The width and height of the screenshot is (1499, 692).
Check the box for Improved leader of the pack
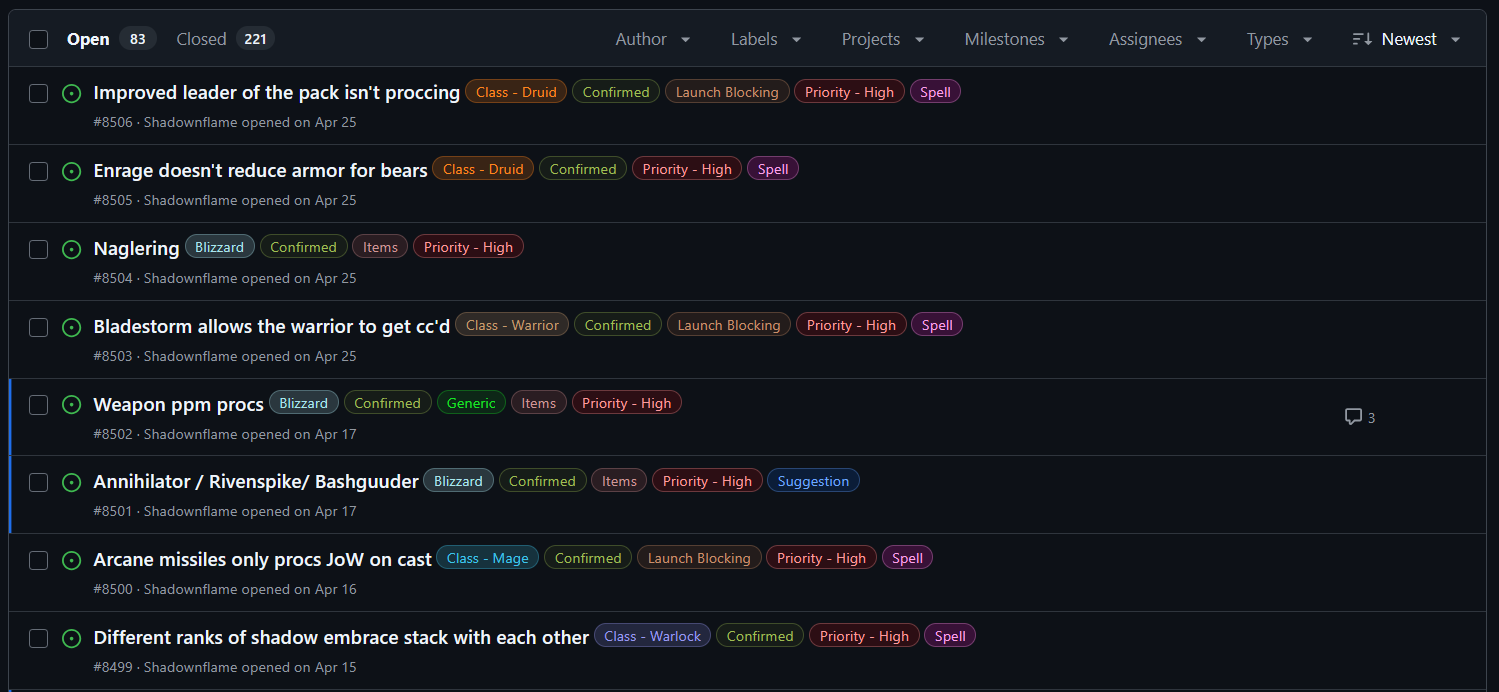[38, 93]
